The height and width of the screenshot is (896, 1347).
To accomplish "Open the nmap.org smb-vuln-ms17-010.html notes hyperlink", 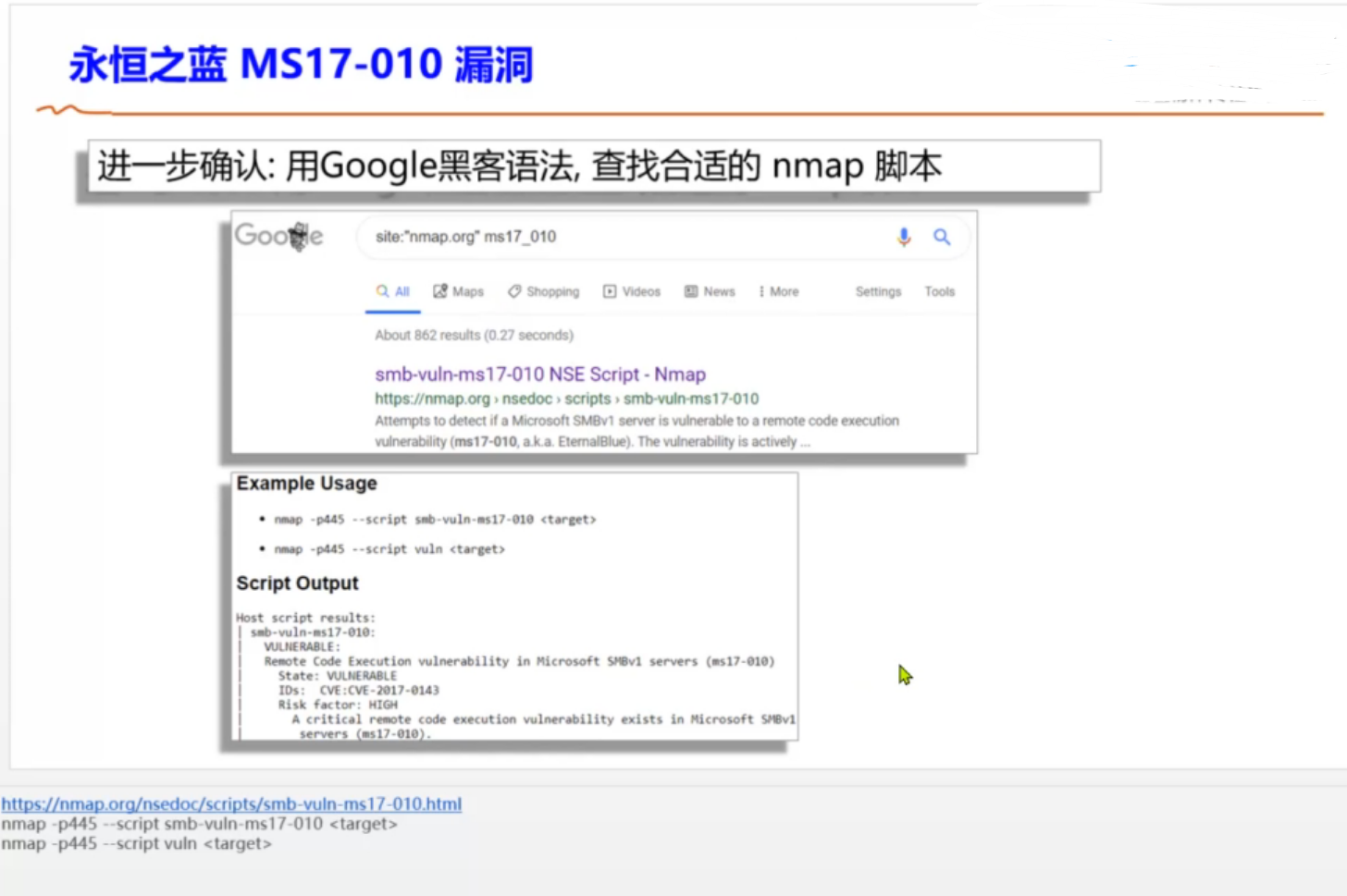I will pos(231,804).
